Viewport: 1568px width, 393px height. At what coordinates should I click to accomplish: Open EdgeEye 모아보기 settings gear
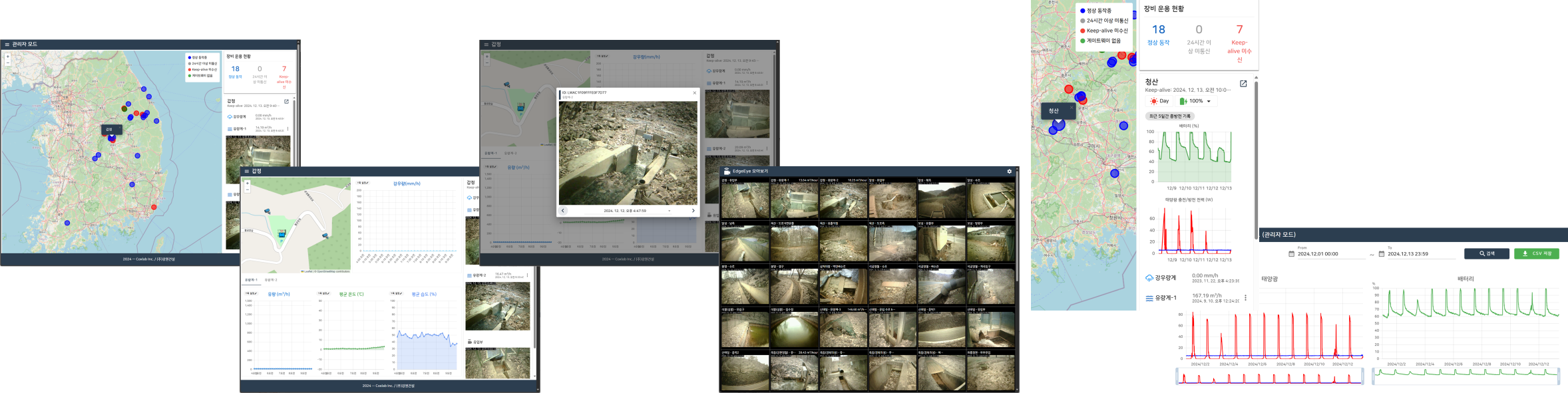click(x=1009, y=172)
